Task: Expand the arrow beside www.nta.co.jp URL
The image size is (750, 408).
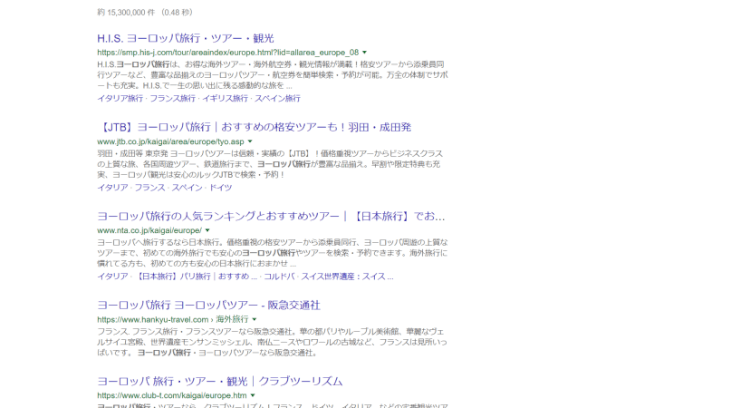Action: (x=208, y=231)
